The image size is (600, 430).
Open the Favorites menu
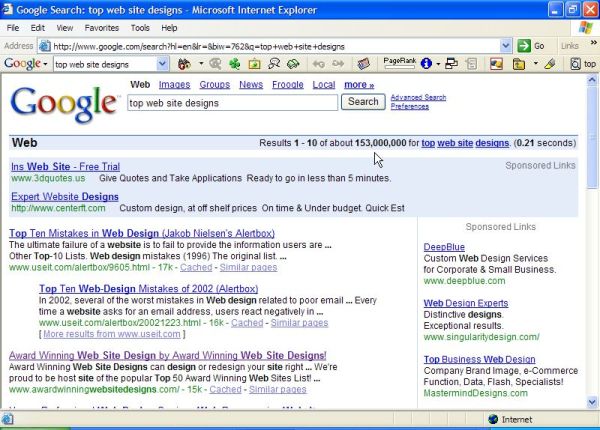tap(101, 28)
